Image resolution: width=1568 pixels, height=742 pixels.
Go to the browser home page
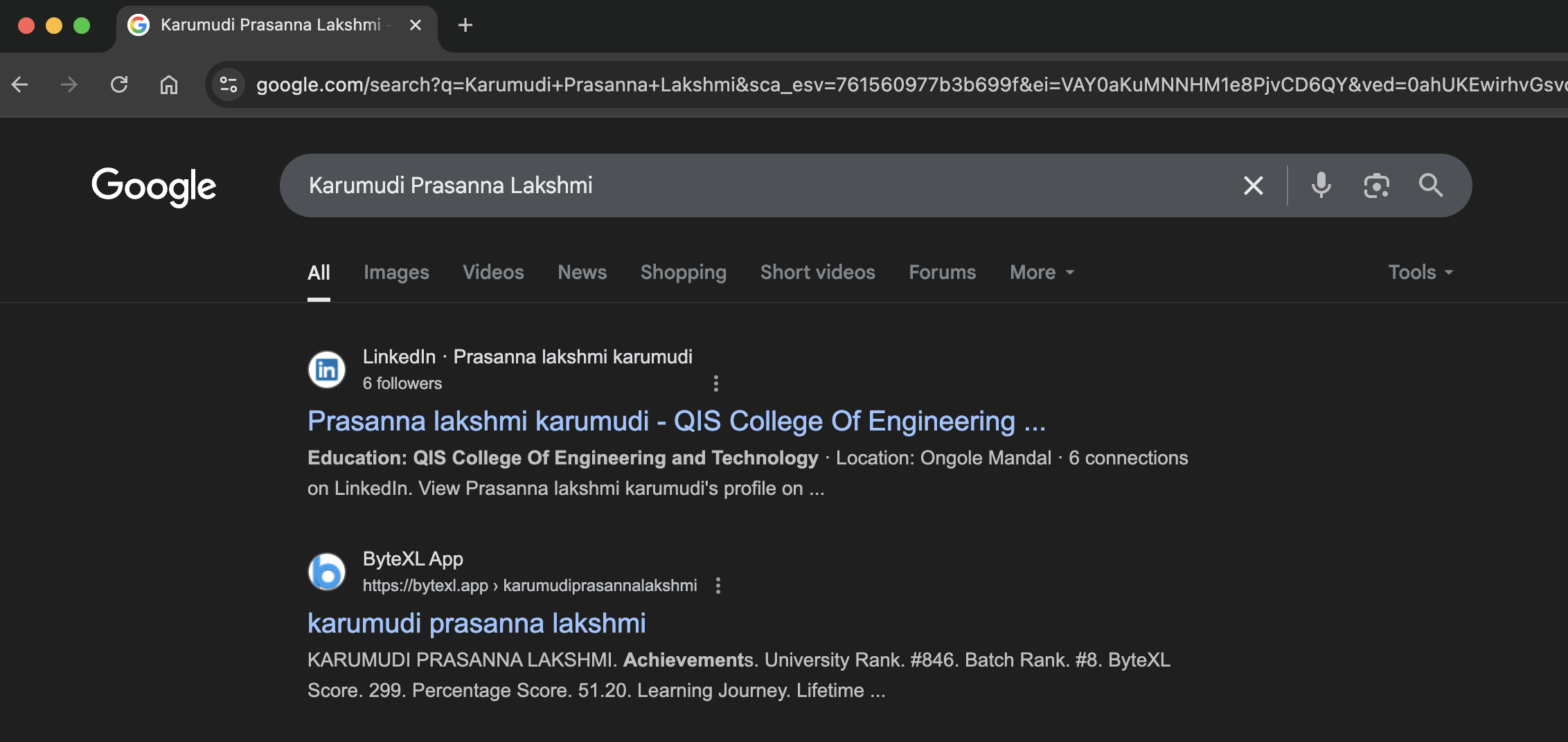click(x=169, y=84)
